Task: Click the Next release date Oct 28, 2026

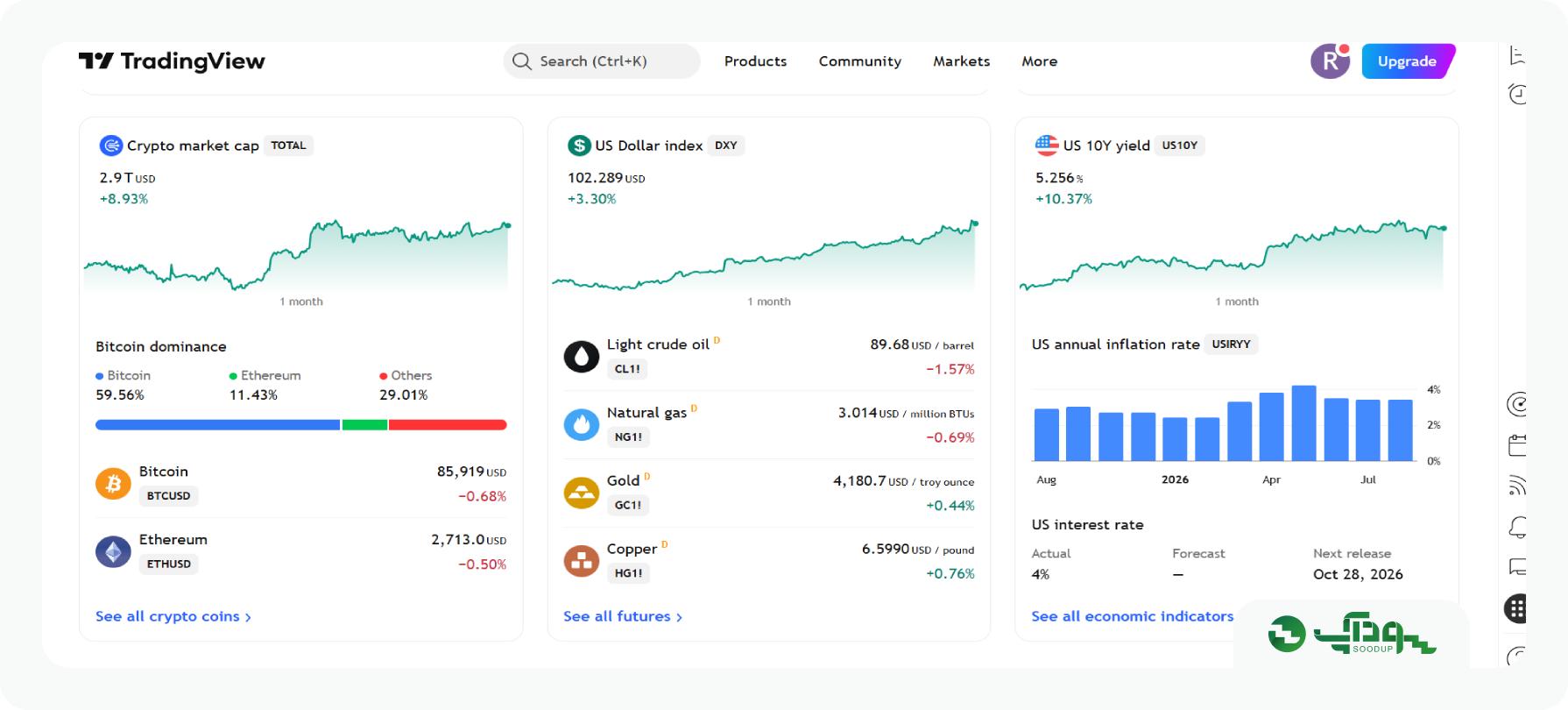Action: (1358, 574)
